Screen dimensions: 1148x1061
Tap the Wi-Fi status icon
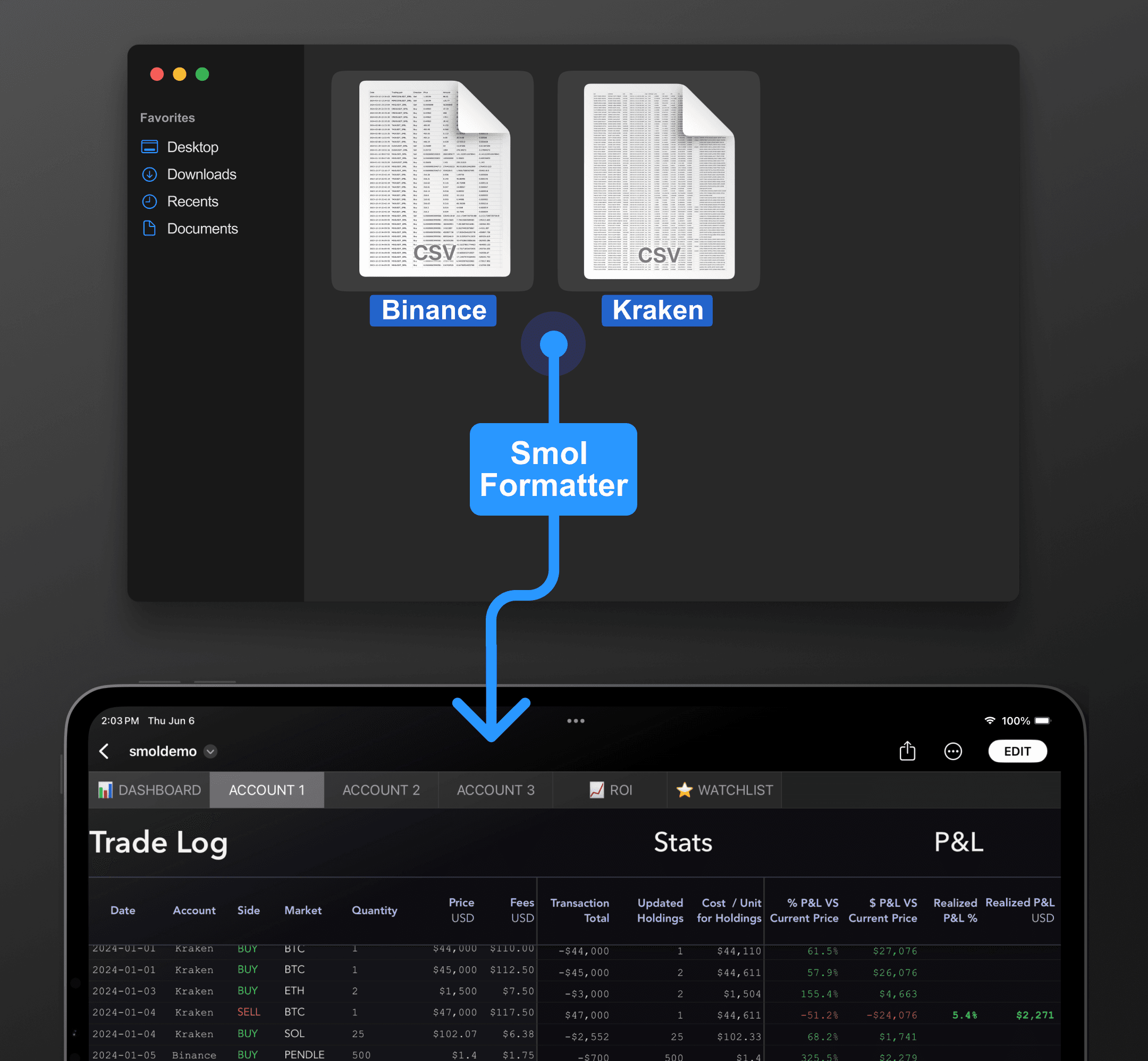pyautogui.click(x=990, y=721)
